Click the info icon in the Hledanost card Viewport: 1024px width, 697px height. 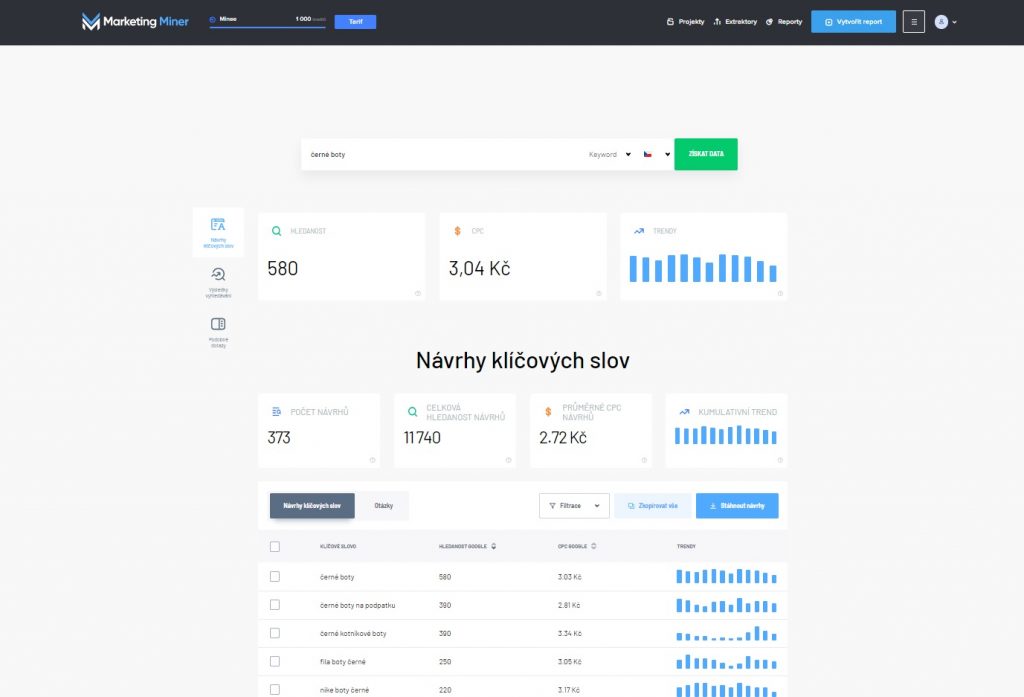click(417, 293)
